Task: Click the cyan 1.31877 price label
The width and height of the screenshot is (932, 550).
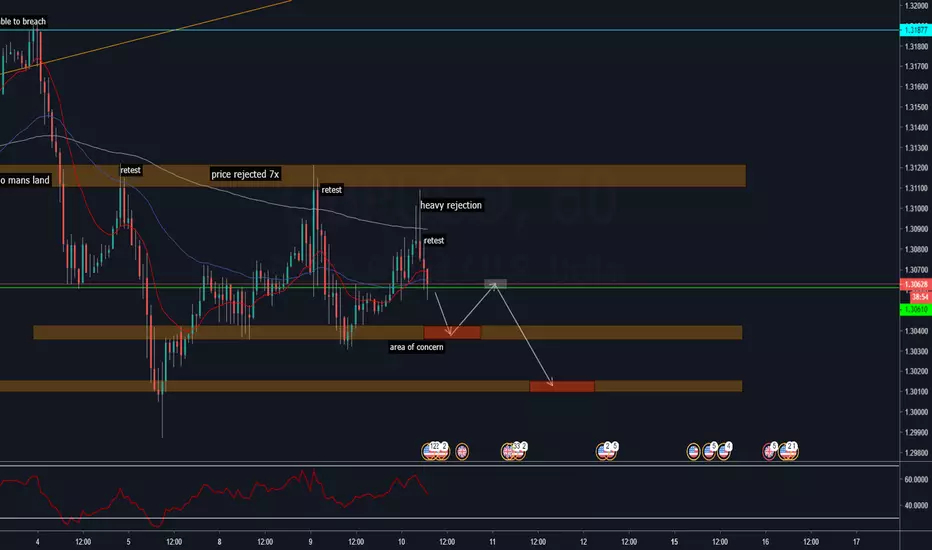Action: (x=915, y=30)
